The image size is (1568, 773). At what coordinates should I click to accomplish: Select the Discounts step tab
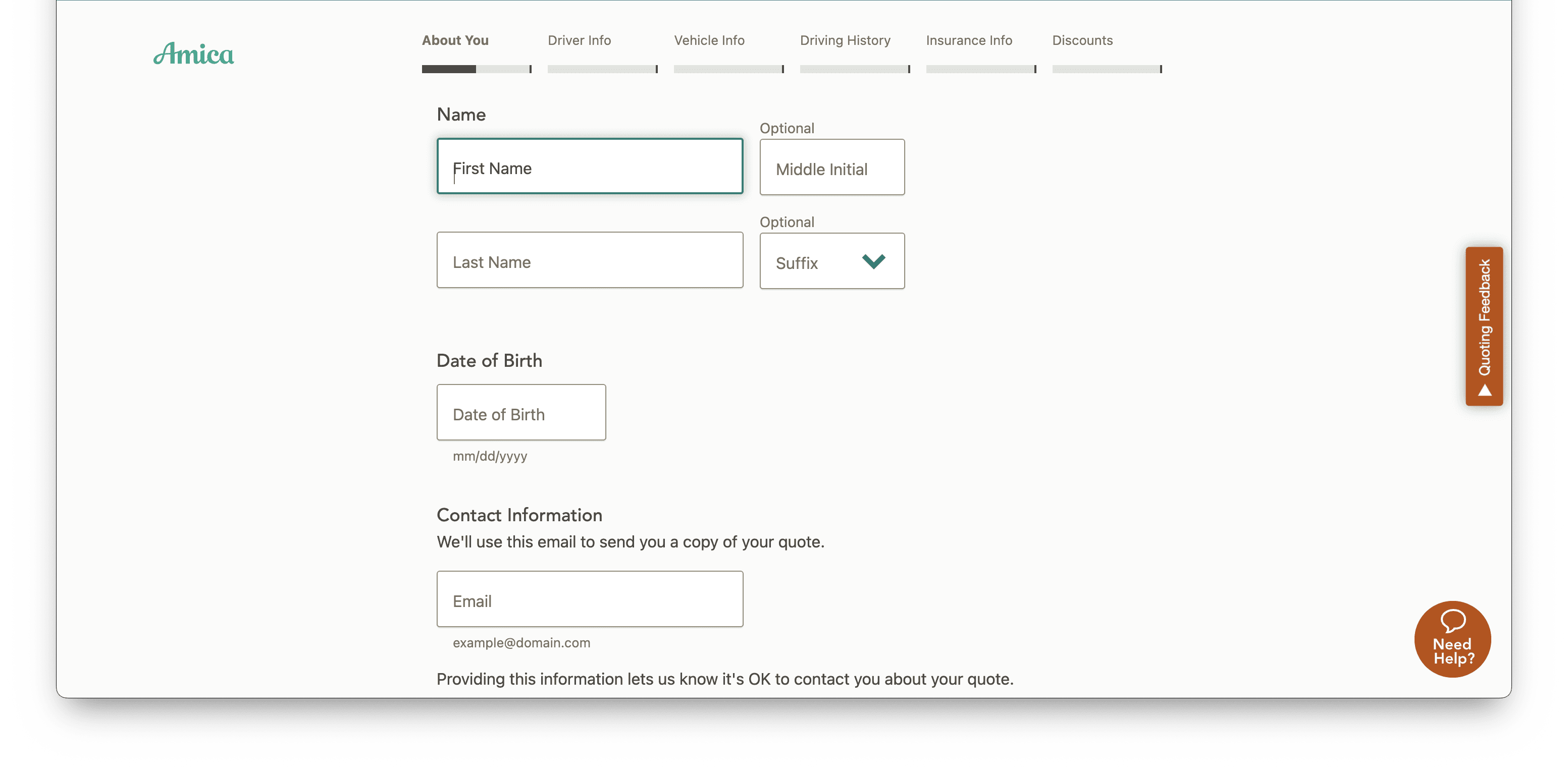(x=1082, y=40)
